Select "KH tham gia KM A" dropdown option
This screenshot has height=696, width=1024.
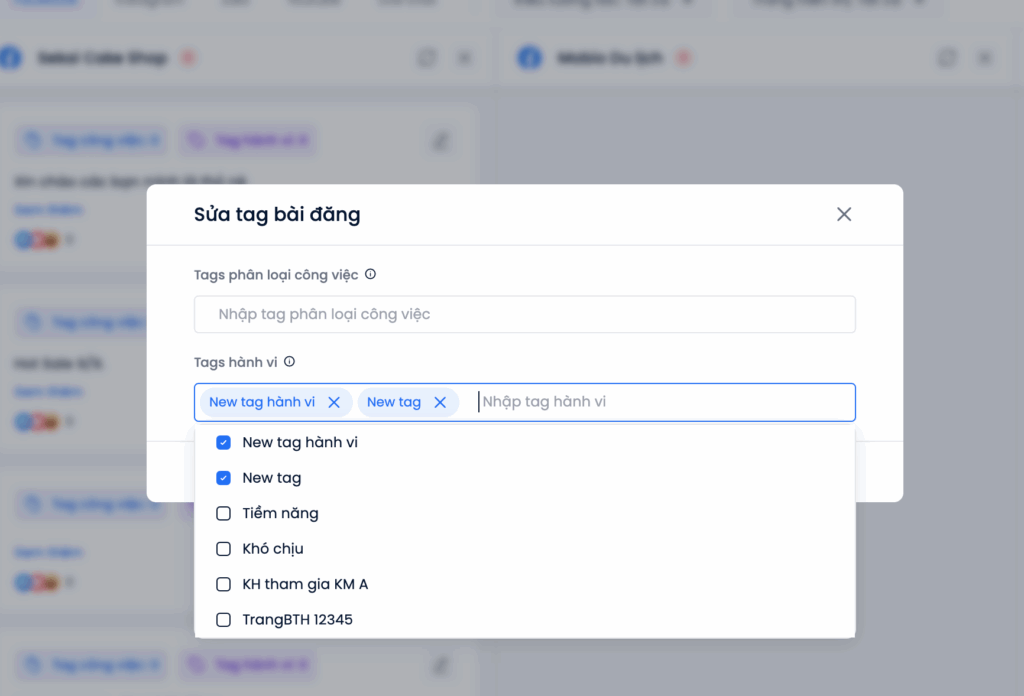point(305,584)
